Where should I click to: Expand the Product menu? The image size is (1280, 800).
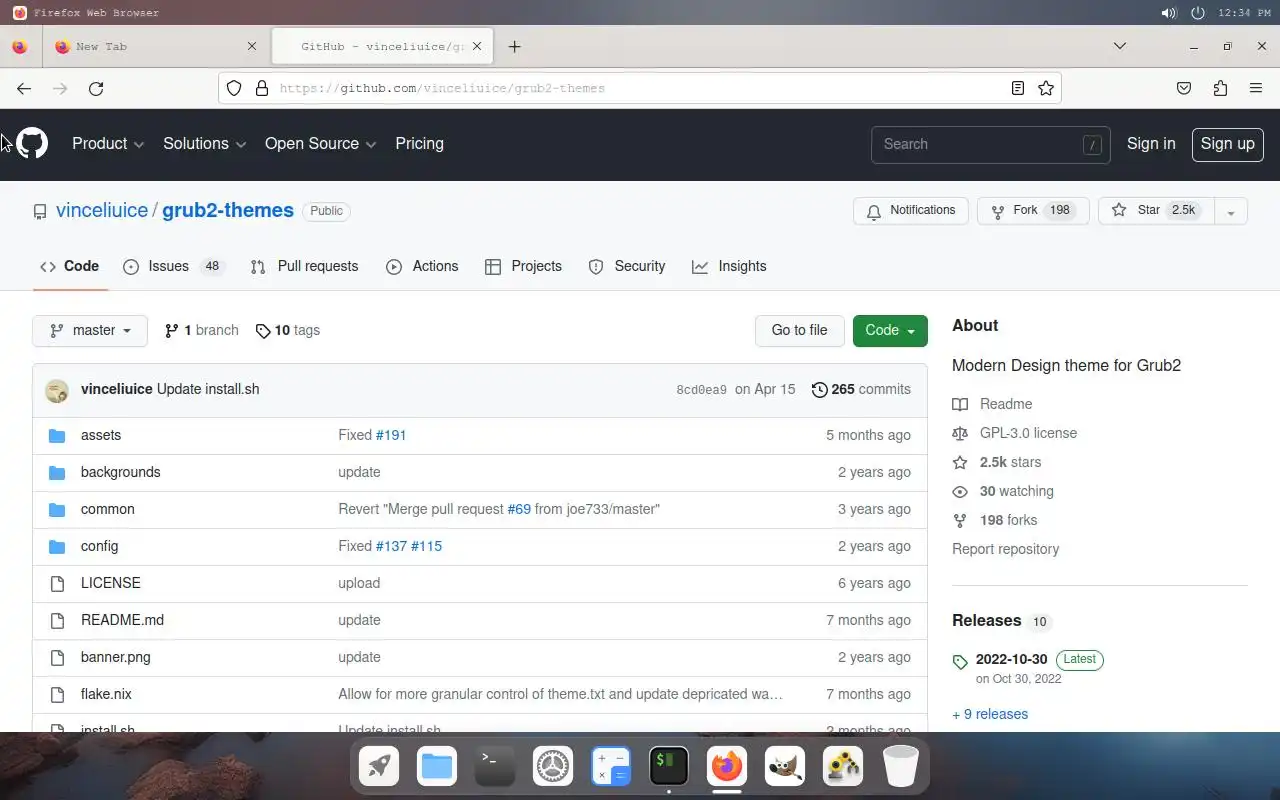pyautogui.click(x=108, y=144)
